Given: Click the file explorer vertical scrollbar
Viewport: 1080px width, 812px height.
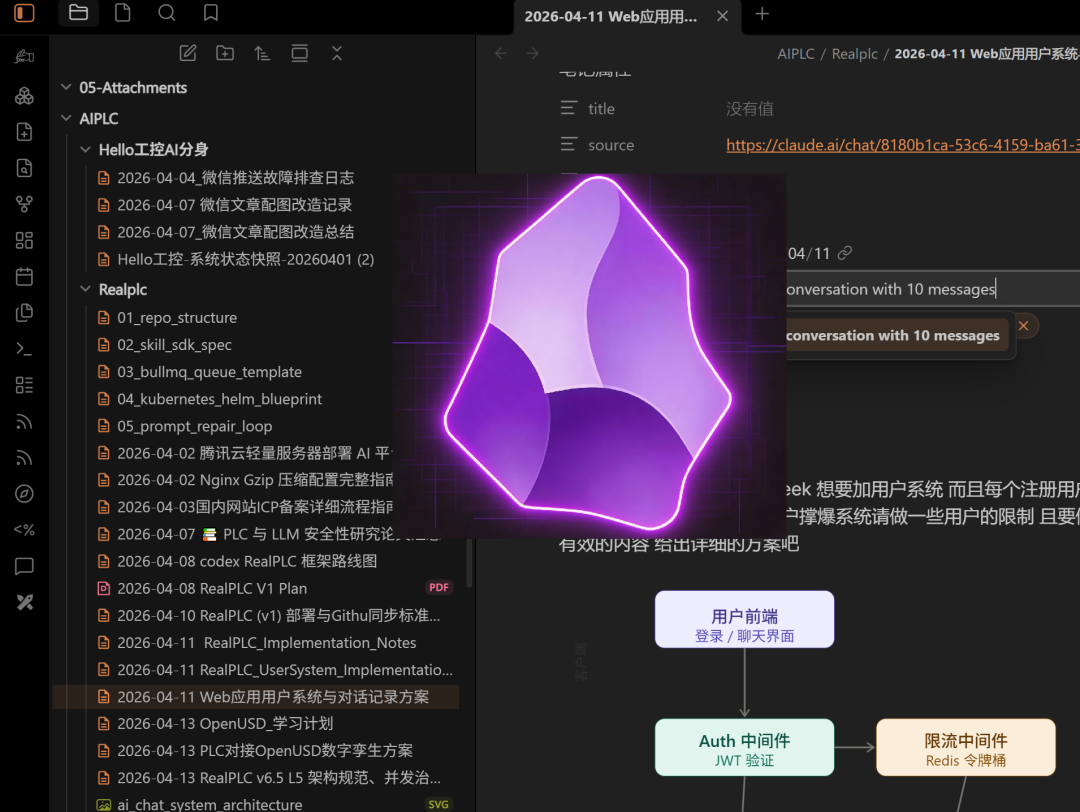Looking at the screenshot, I should (x=469, y=563).
